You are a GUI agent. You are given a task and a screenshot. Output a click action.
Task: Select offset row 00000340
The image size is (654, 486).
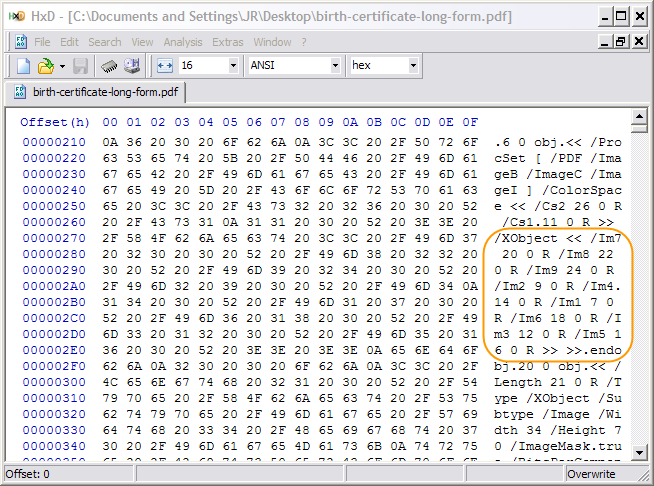click(x=54, y=446)
